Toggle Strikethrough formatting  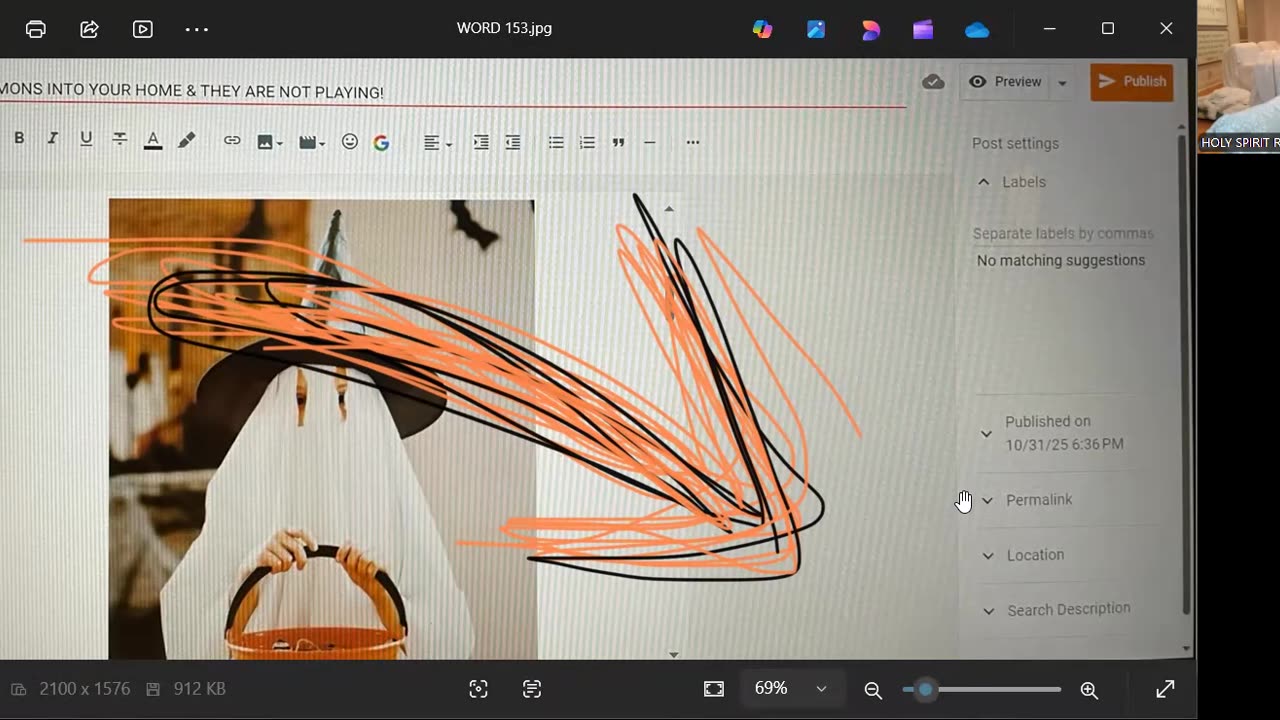[120, 139]
